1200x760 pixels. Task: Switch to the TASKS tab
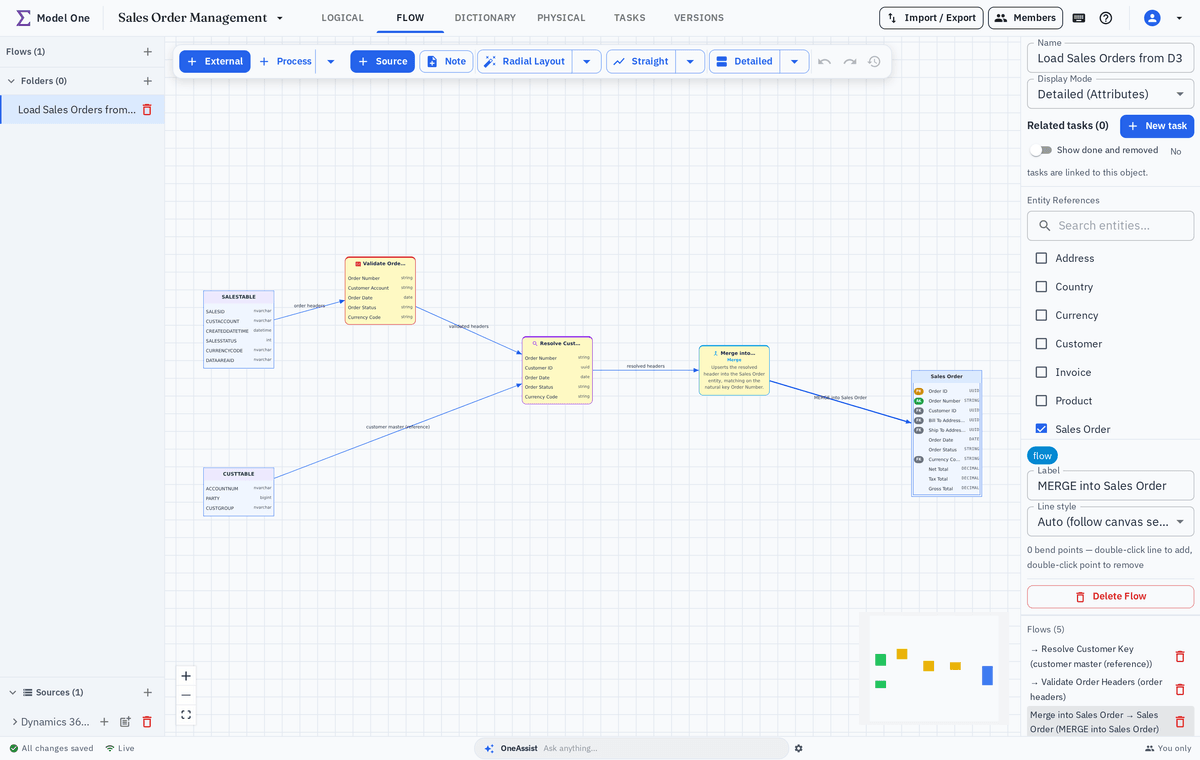click(x=629, y=18)
